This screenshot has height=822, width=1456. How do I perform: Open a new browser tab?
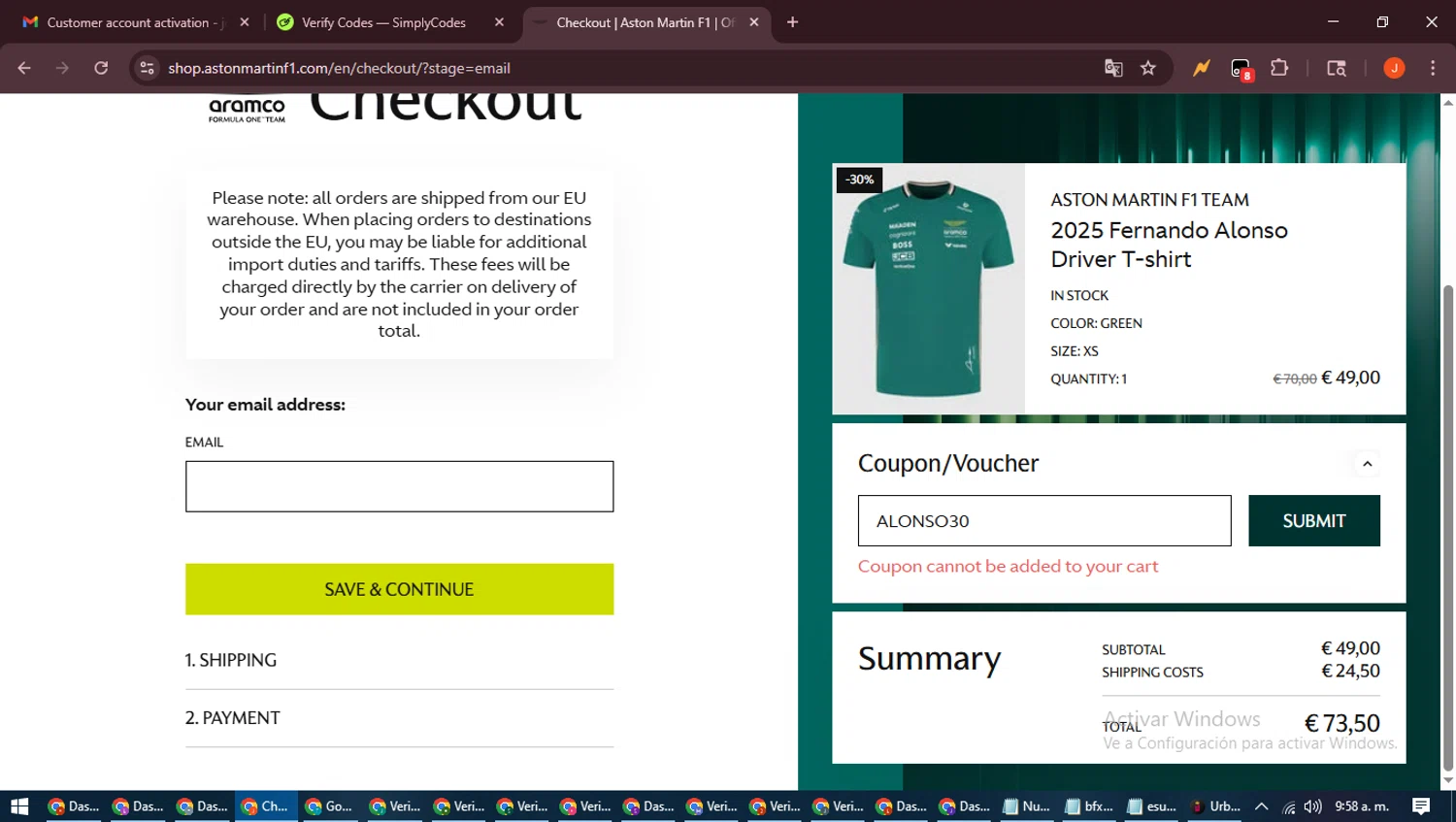point(792,22)
